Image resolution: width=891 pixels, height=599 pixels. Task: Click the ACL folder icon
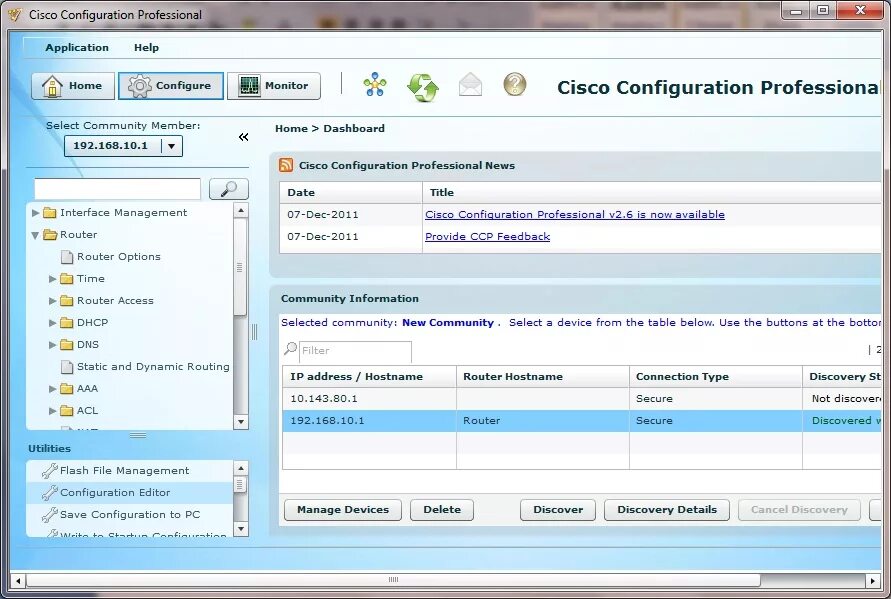(67, 410)
